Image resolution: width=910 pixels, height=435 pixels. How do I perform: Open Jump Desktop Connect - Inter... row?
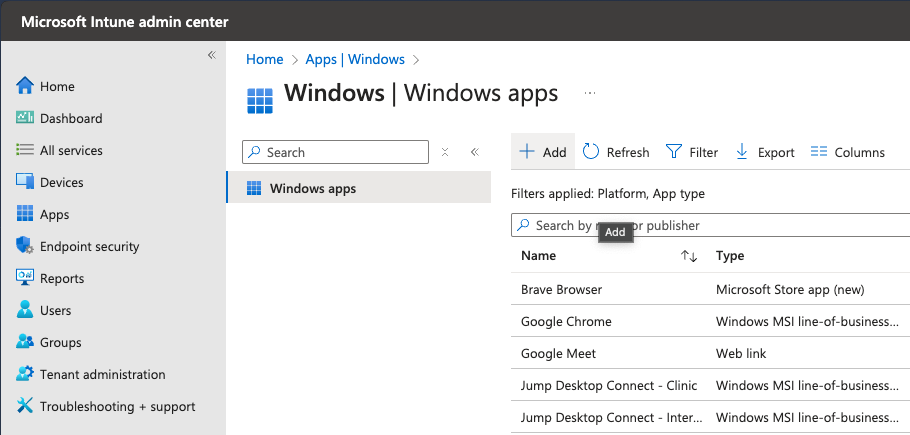point(612,417)
